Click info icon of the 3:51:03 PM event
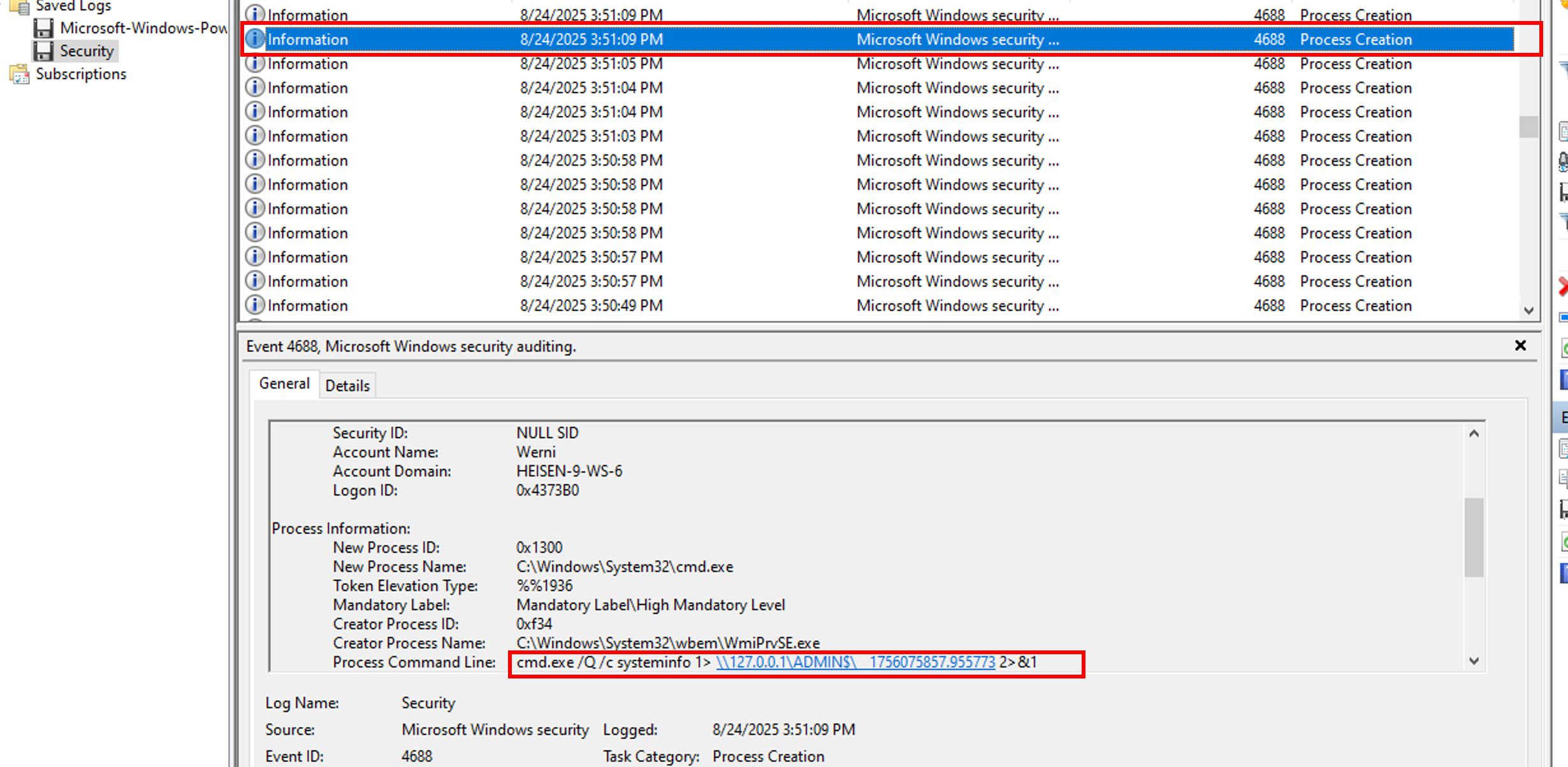The width and height of the screenshot is (1568, 767). [x=255, y=136]
